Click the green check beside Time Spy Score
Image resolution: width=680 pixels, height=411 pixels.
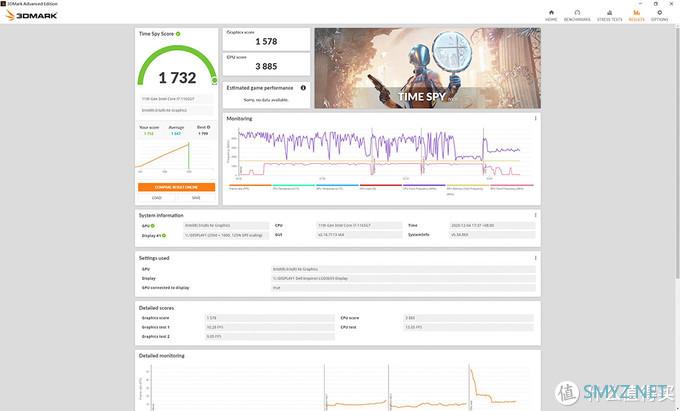(178, 34)
